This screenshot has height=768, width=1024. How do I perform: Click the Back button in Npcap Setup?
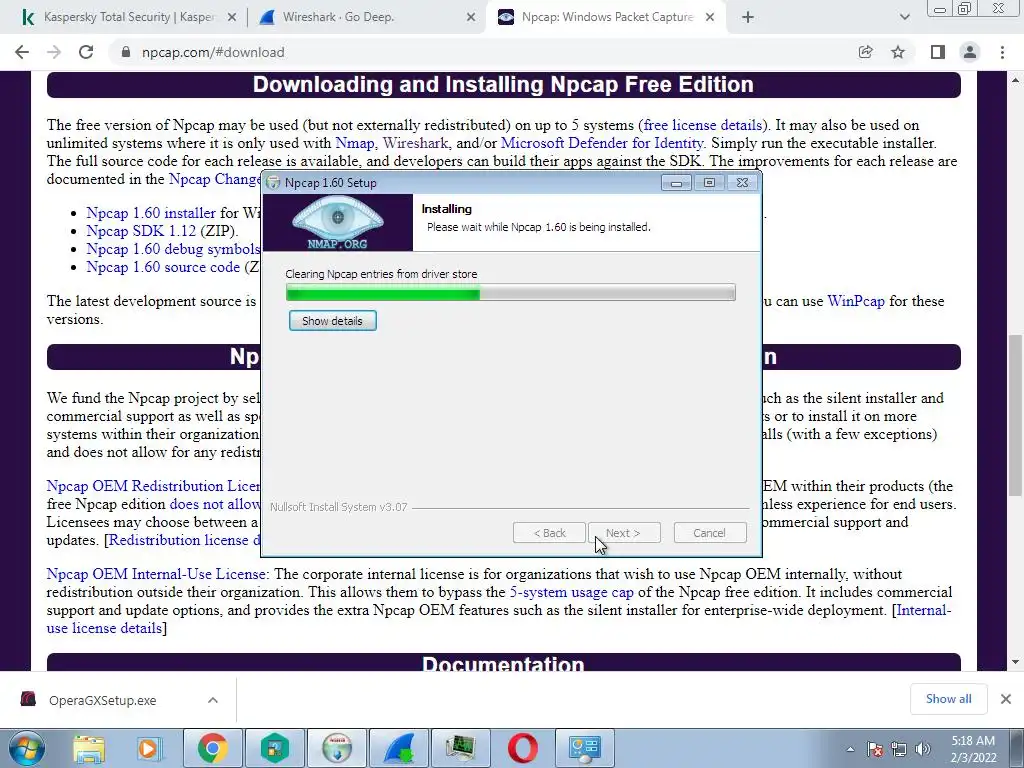(x=549, y=533)
